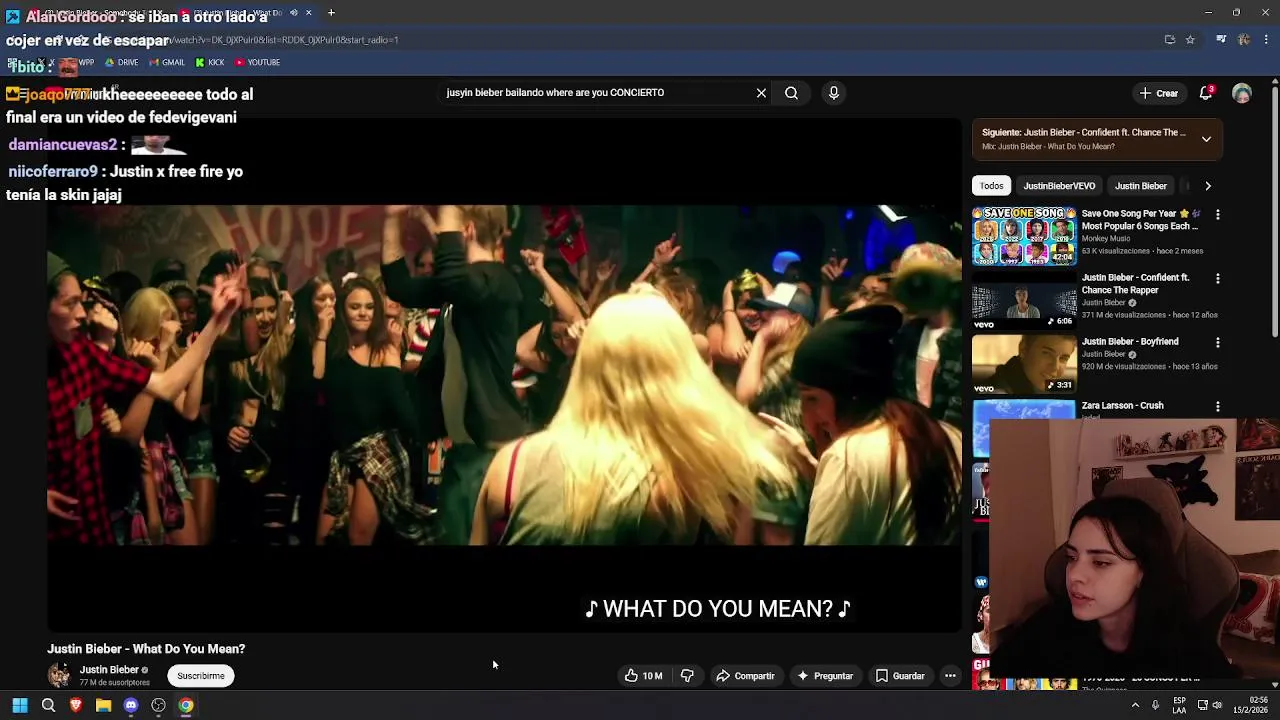
Task: Open Brave browser from the taskbar
Action: click(76, 706)
